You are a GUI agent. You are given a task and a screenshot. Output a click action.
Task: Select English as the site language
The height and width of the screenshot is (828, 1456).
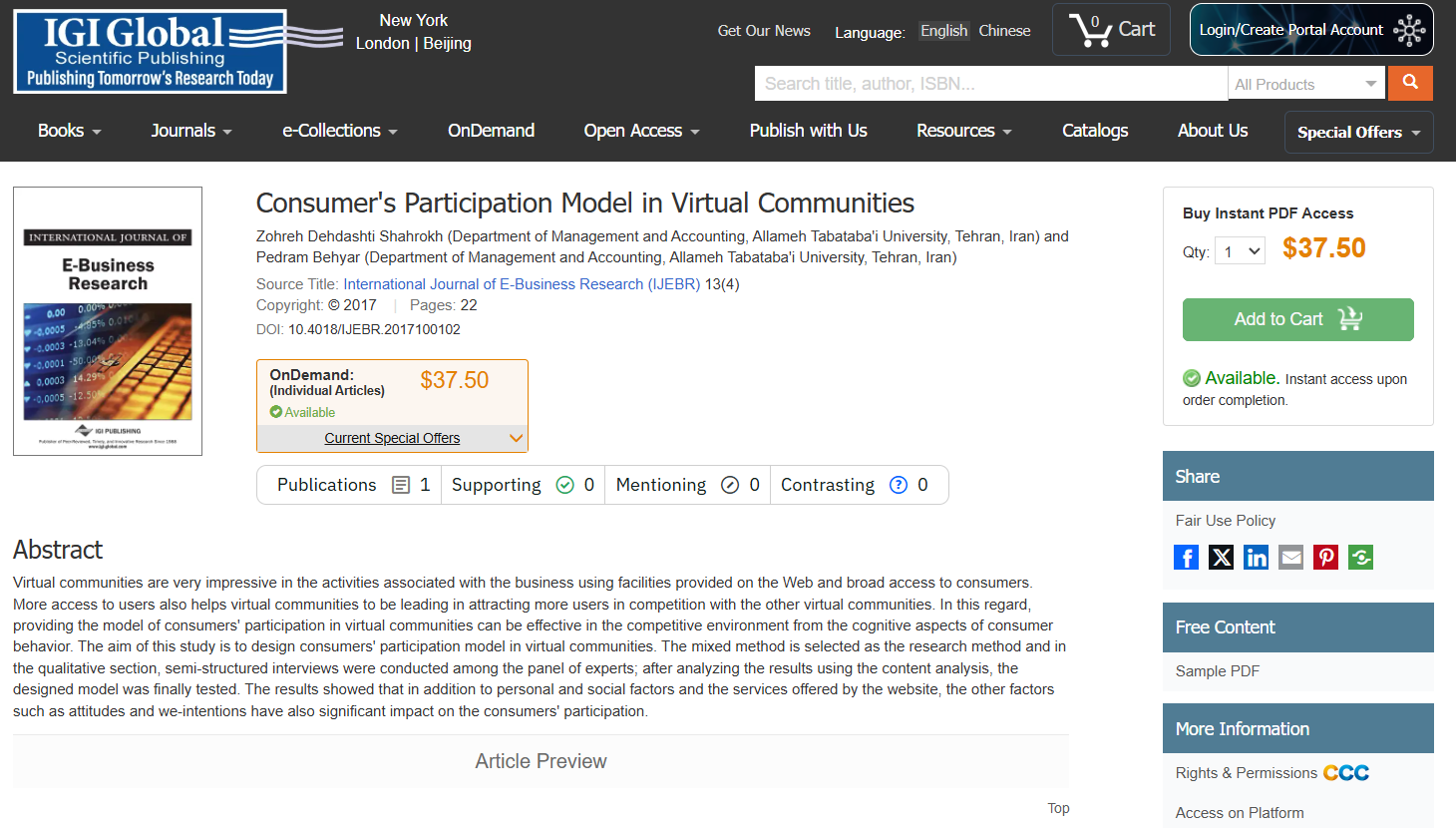(x=943, y=31)
